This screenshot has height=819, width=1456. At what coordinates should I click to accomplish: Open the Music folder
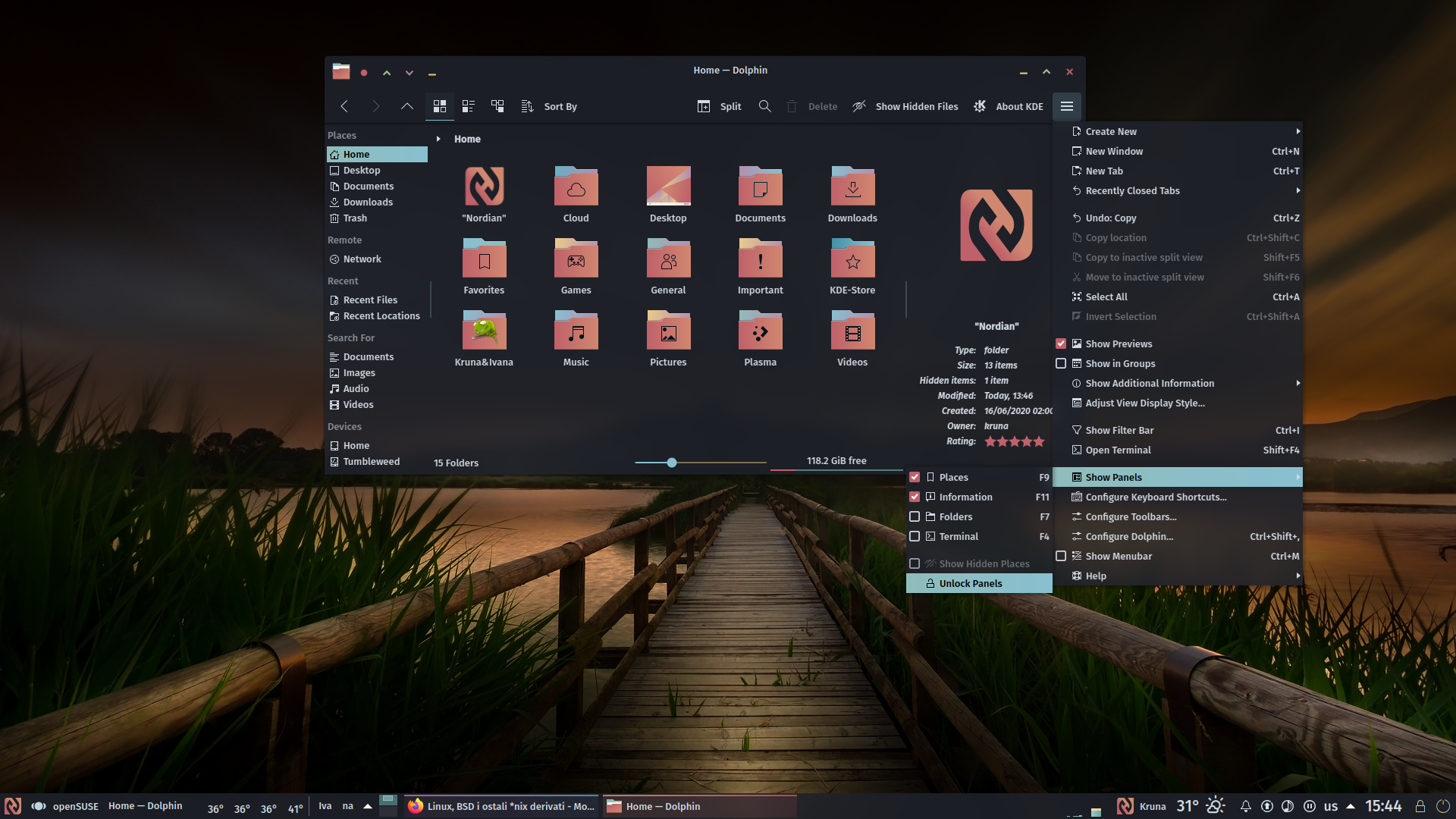576,338
